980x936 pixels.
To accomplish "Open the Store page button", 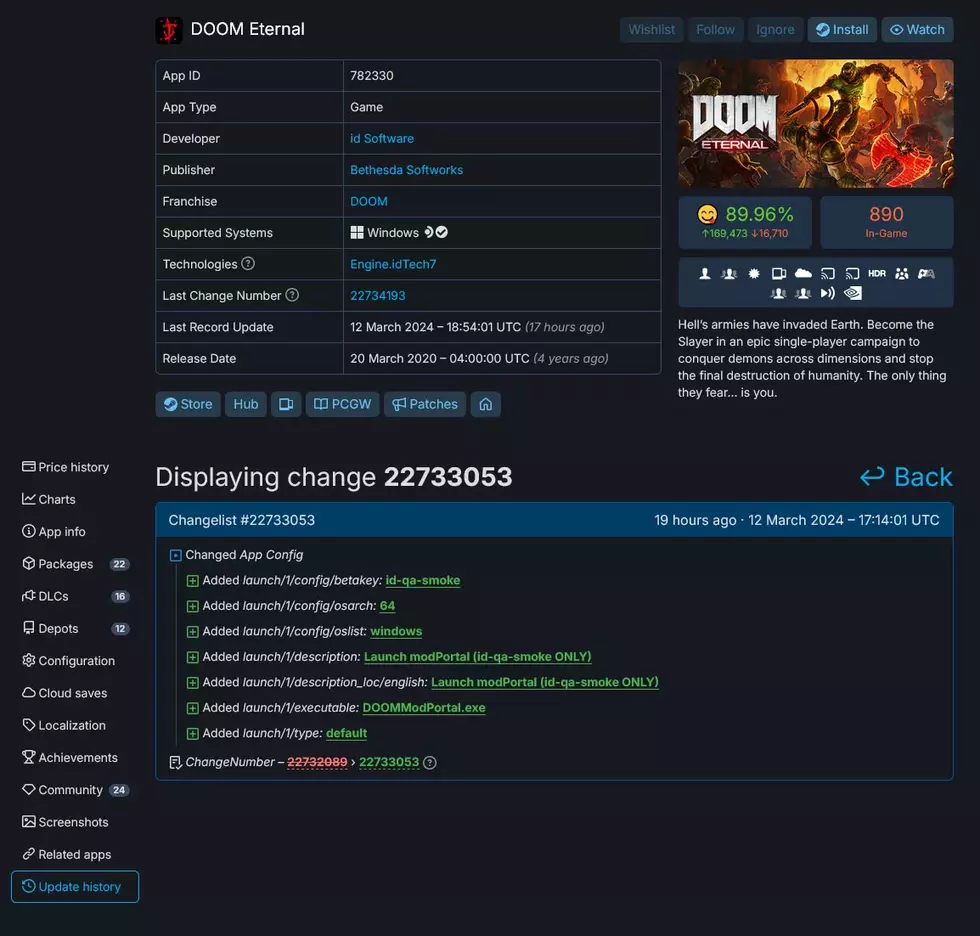I will point(188,404).
